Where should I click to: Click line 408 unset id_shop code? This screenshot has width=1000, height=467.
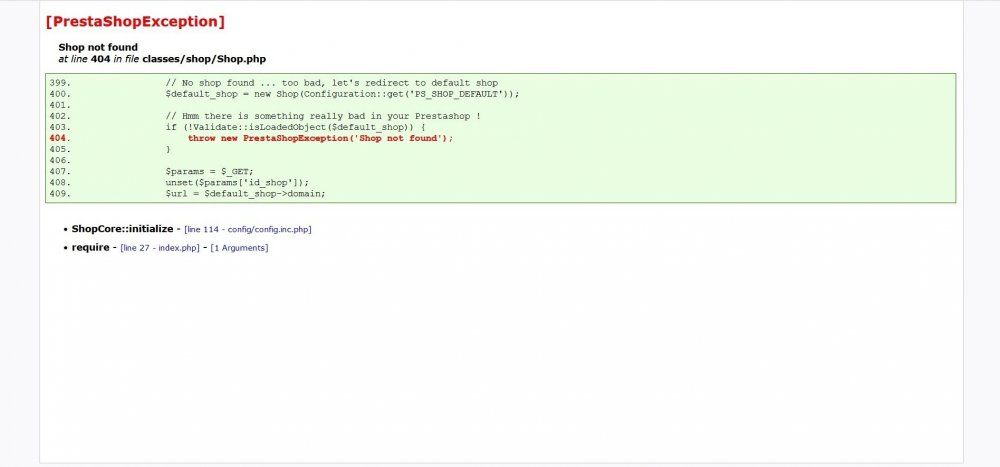[237, 182]
